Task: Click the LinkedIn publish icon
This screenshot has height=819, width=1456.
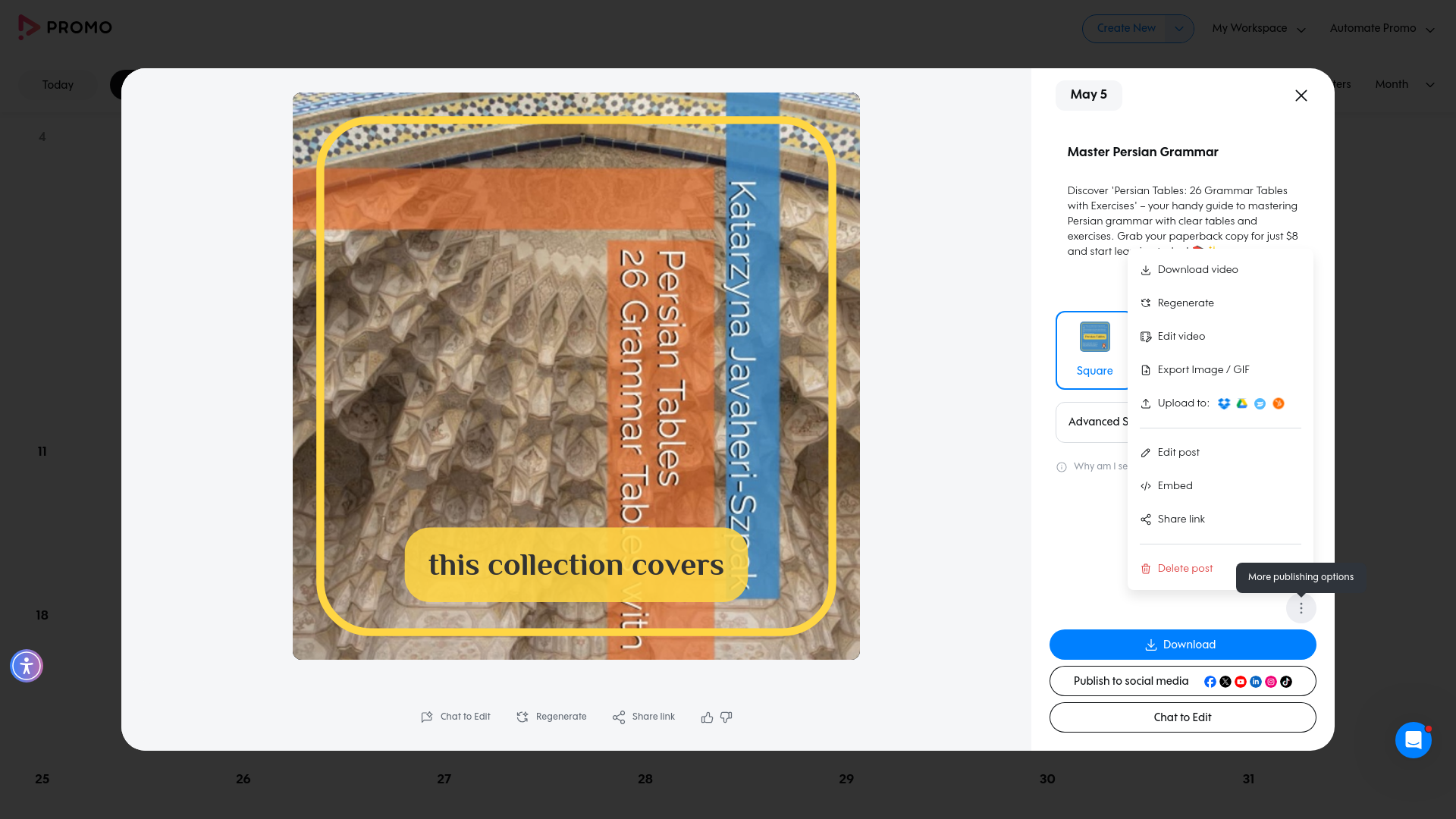Action: [1256, 682]
